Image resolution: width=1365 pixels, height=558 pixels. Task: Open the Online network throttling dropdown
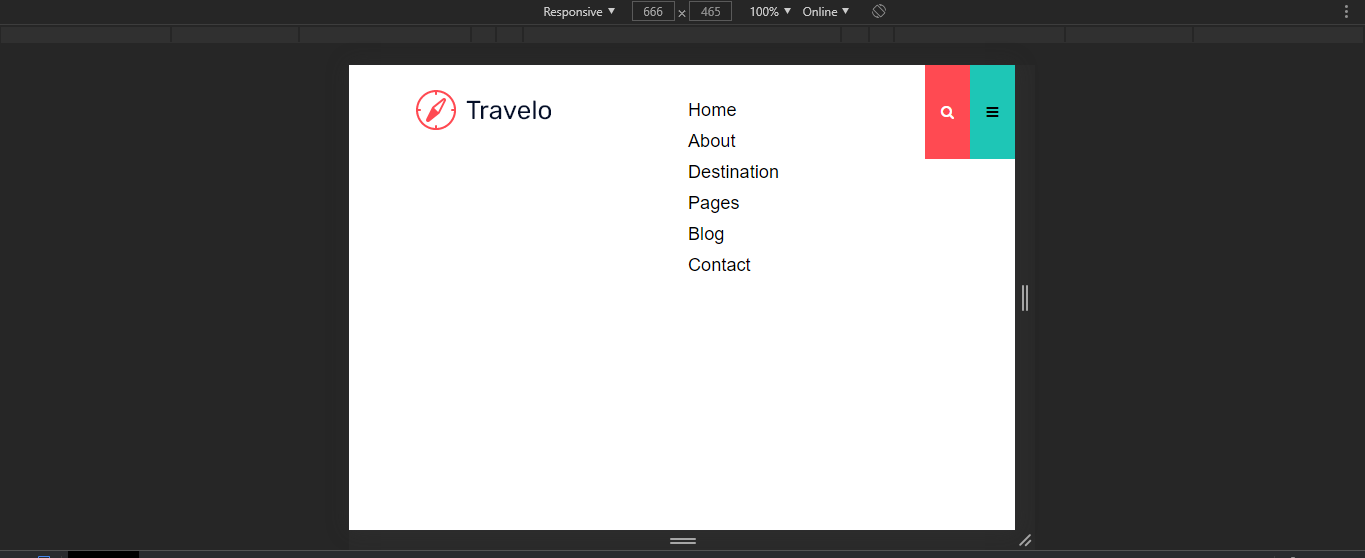coord(825,12)
